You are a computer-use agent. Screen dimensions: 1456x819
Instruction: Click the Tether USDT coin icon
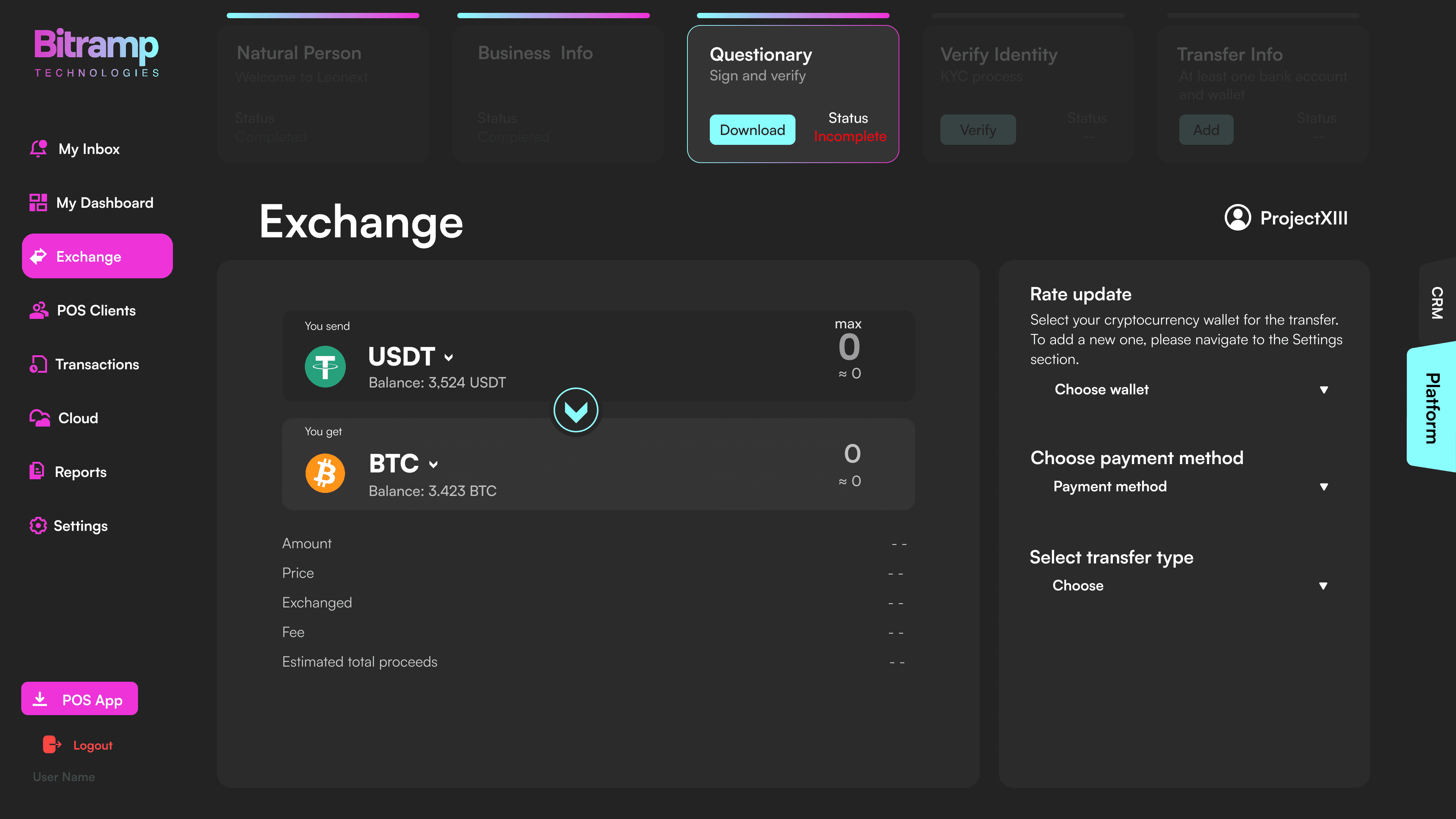tap(325, 366)
